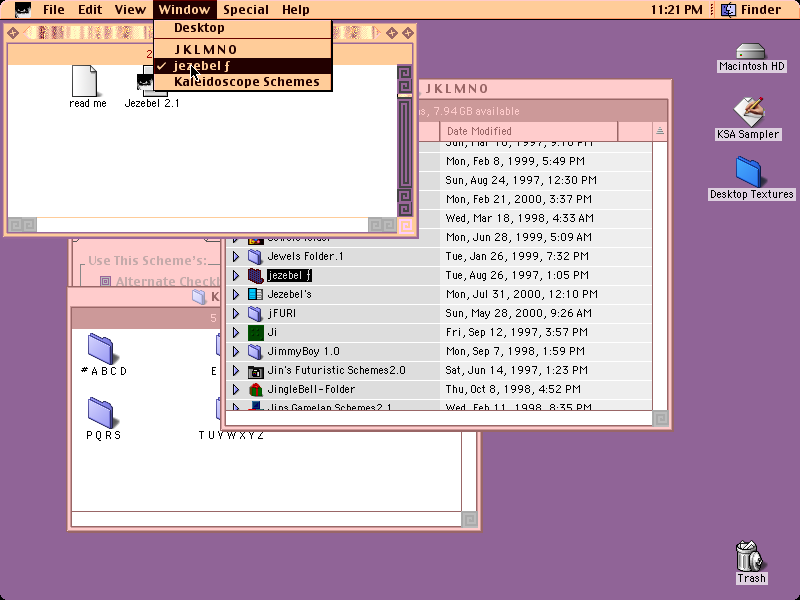Click date Wed, Mar 18, 1998, 4:33 AM
800x600 pixels.
[x=519, y=218]
